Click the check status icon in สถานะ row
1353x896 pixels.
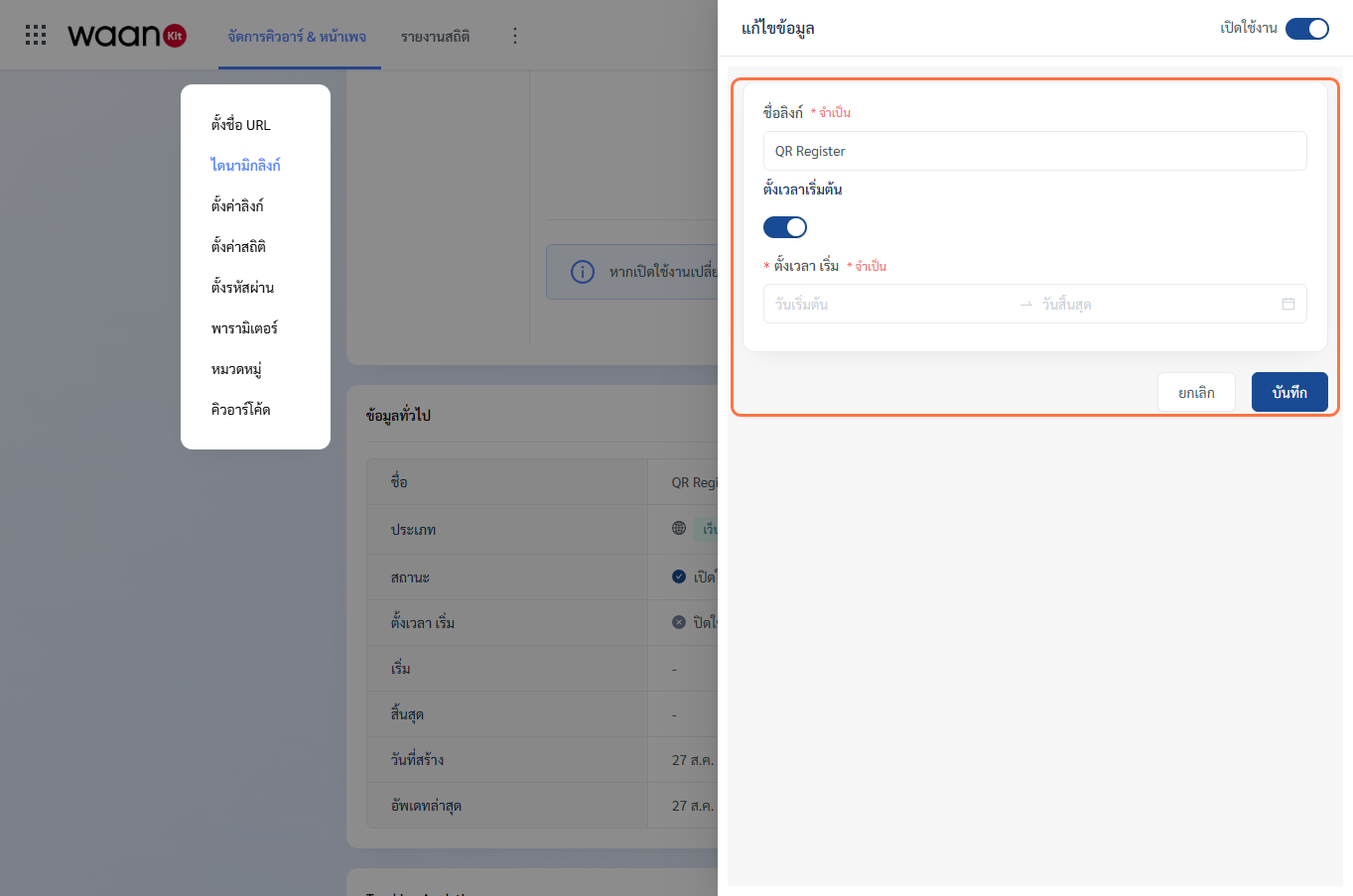[x=679, y=576]
